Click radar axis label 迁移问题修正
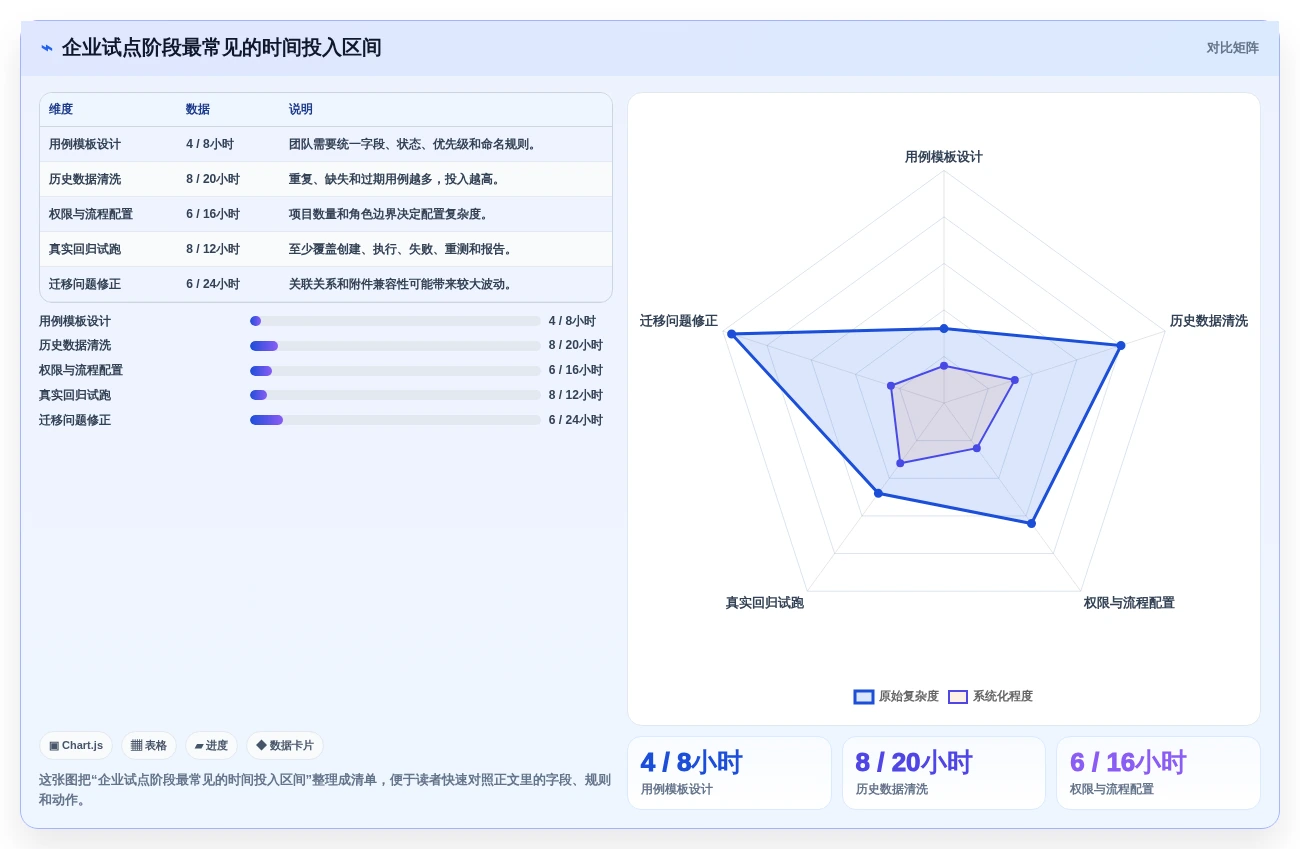Screen dimensions: 1300x849 pos(679,321)
